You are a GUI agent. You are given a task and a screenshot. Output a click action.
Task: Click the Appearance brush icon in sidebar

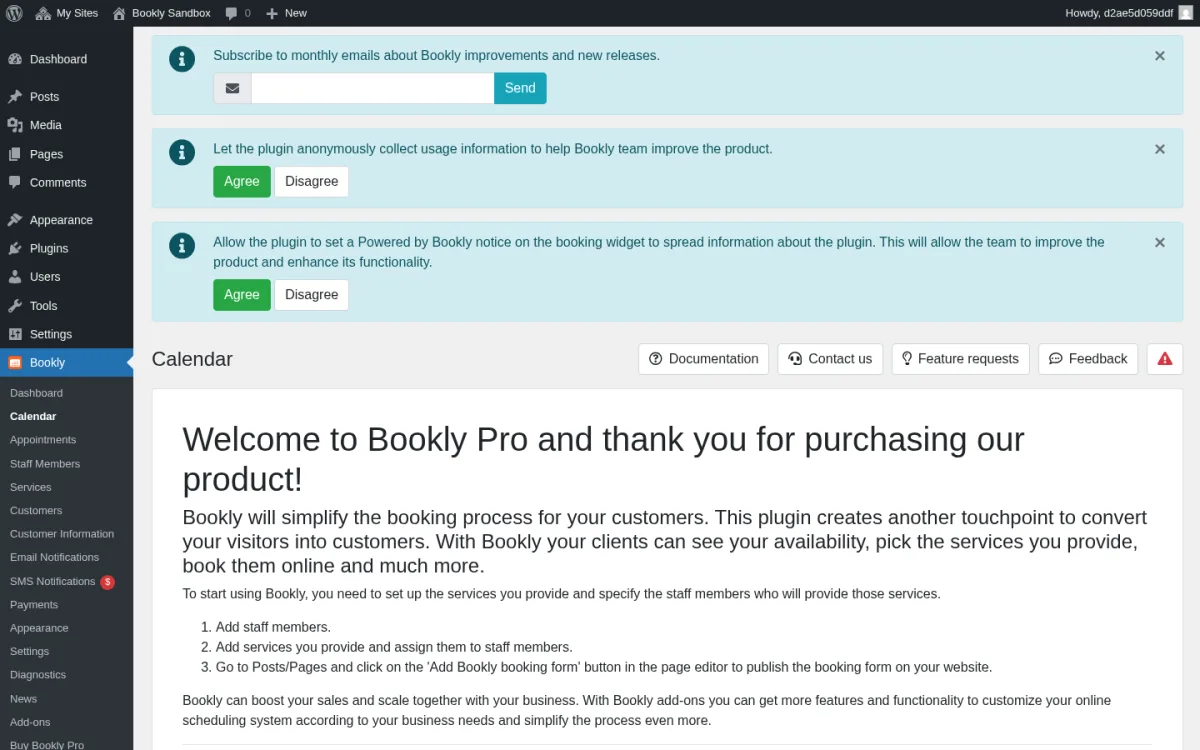click(x=15, y=220)
